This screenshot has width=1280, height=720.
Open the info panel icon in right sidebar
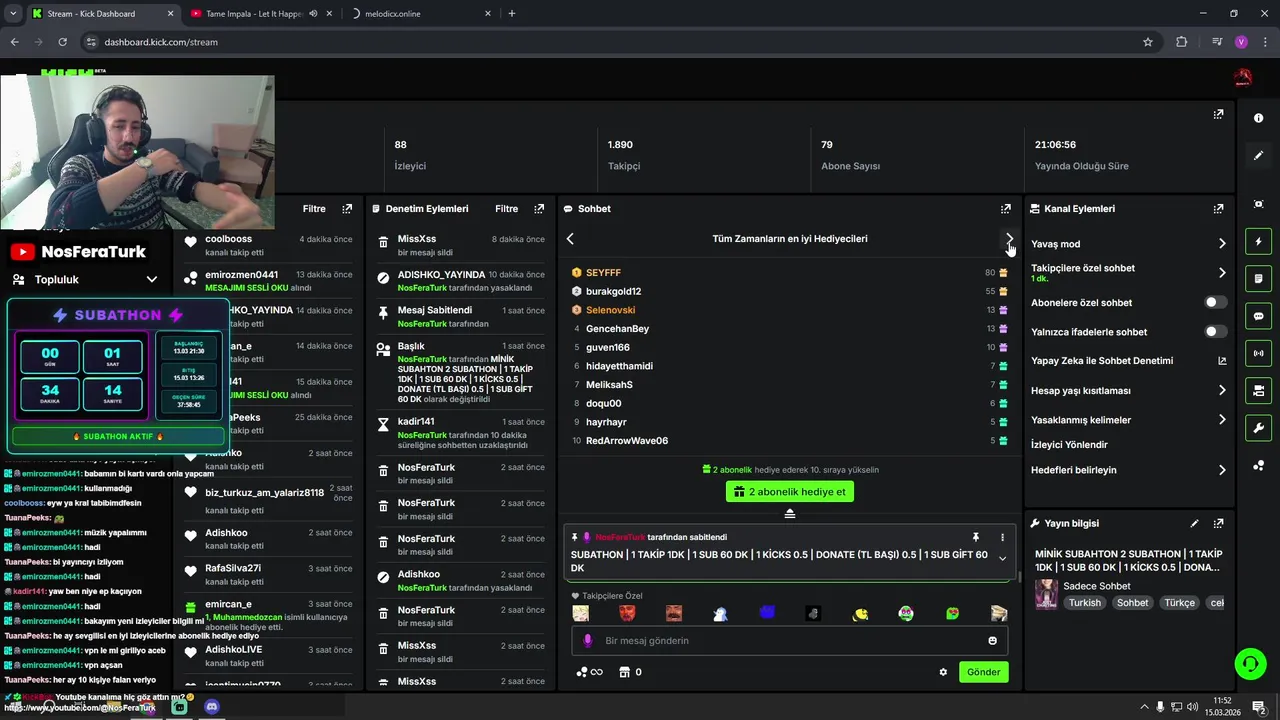(1258, 118)
